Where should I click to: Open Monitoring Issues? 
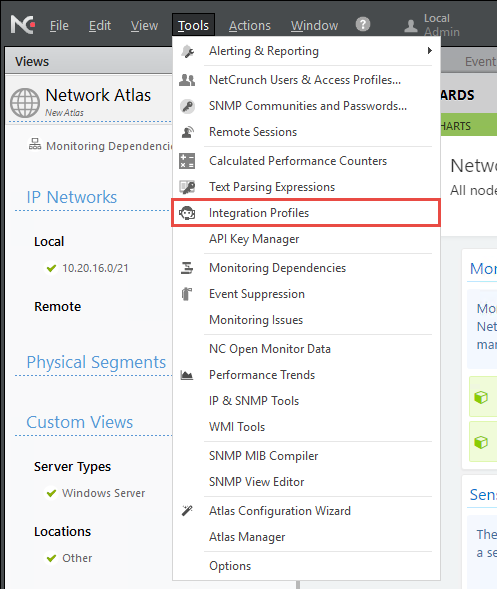point(306,320)
